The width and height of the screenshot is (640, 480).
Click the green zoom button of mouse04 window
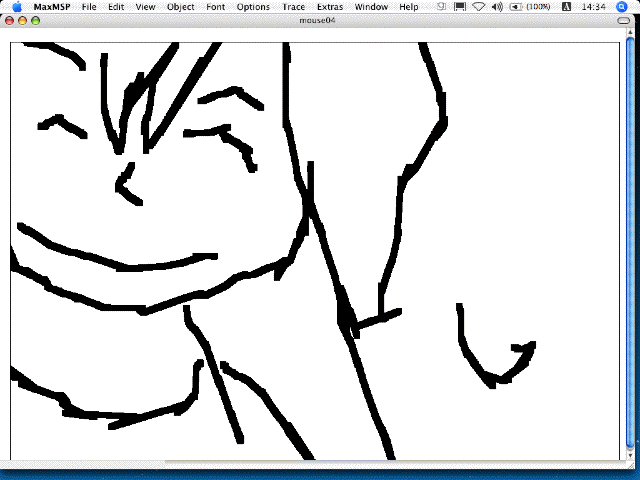click(x=35, y=20)
